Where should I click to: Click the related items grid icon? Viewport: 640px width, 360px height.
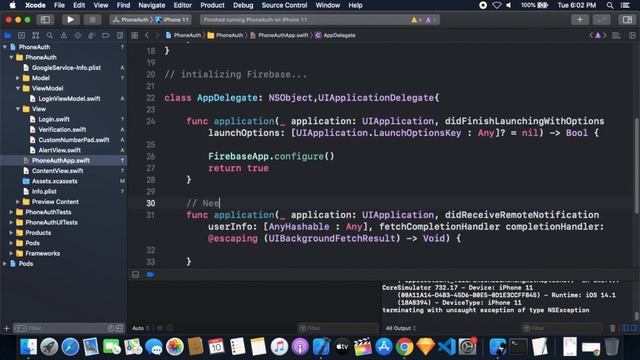tap(134, 36)
